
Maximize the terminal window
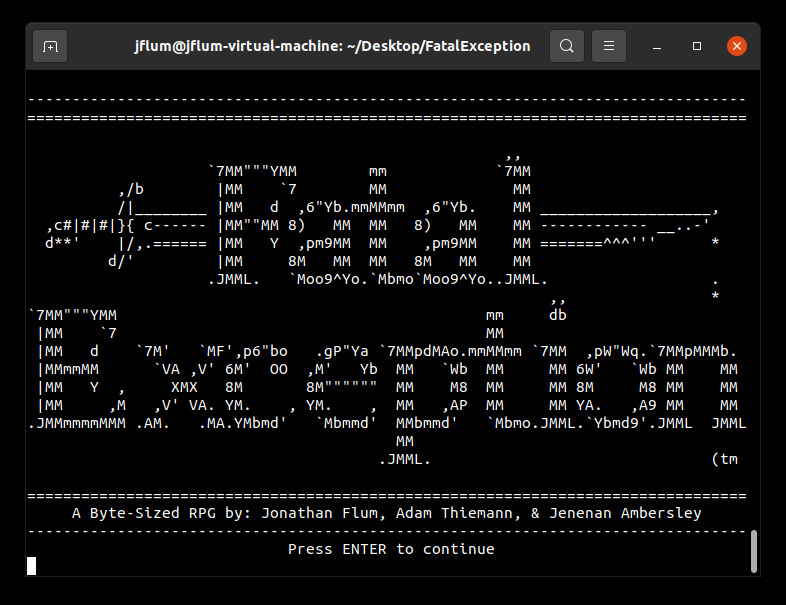(697, 46)
